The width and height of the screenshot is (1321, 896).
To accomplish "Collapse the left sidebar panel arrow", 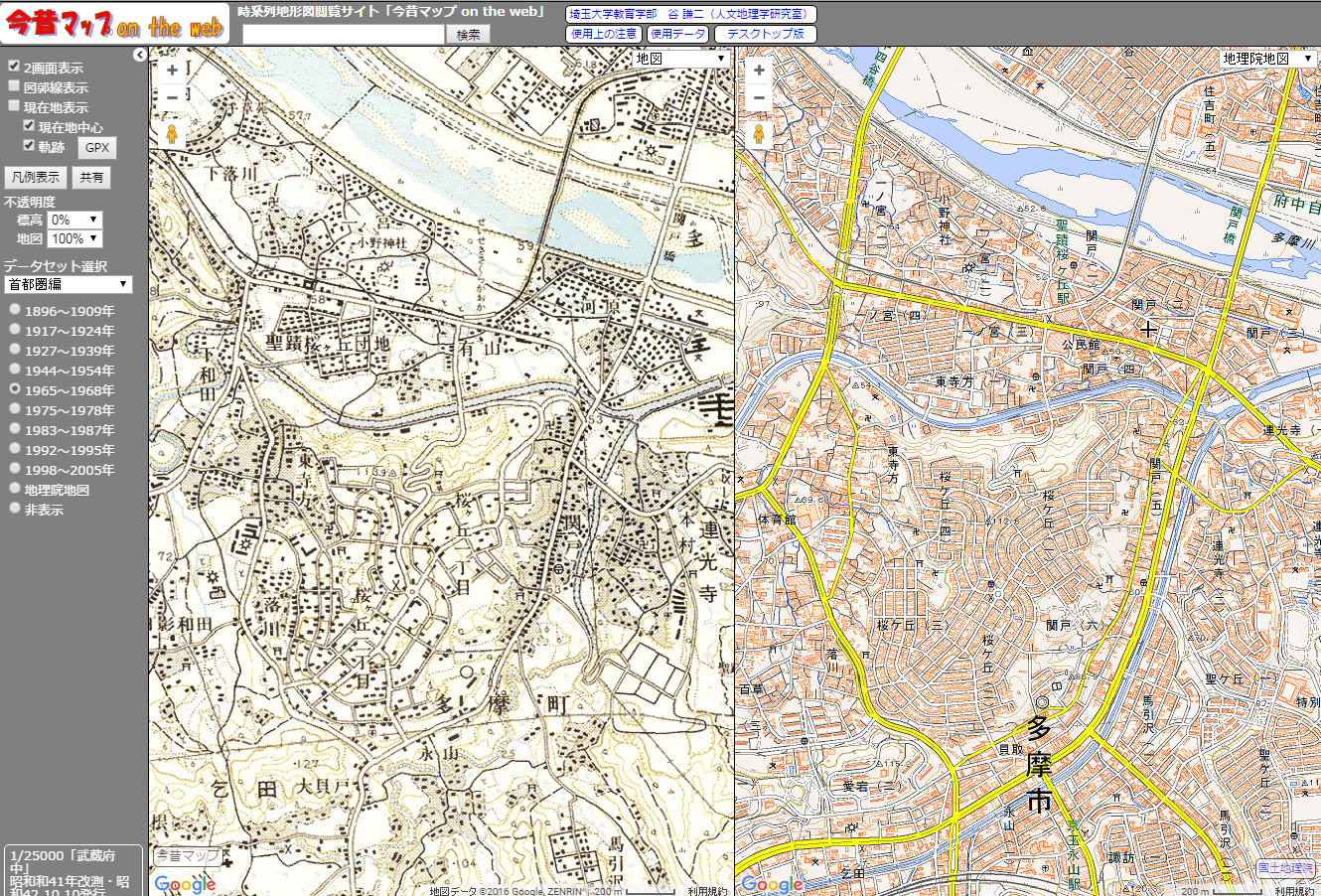I will point(139,56).
